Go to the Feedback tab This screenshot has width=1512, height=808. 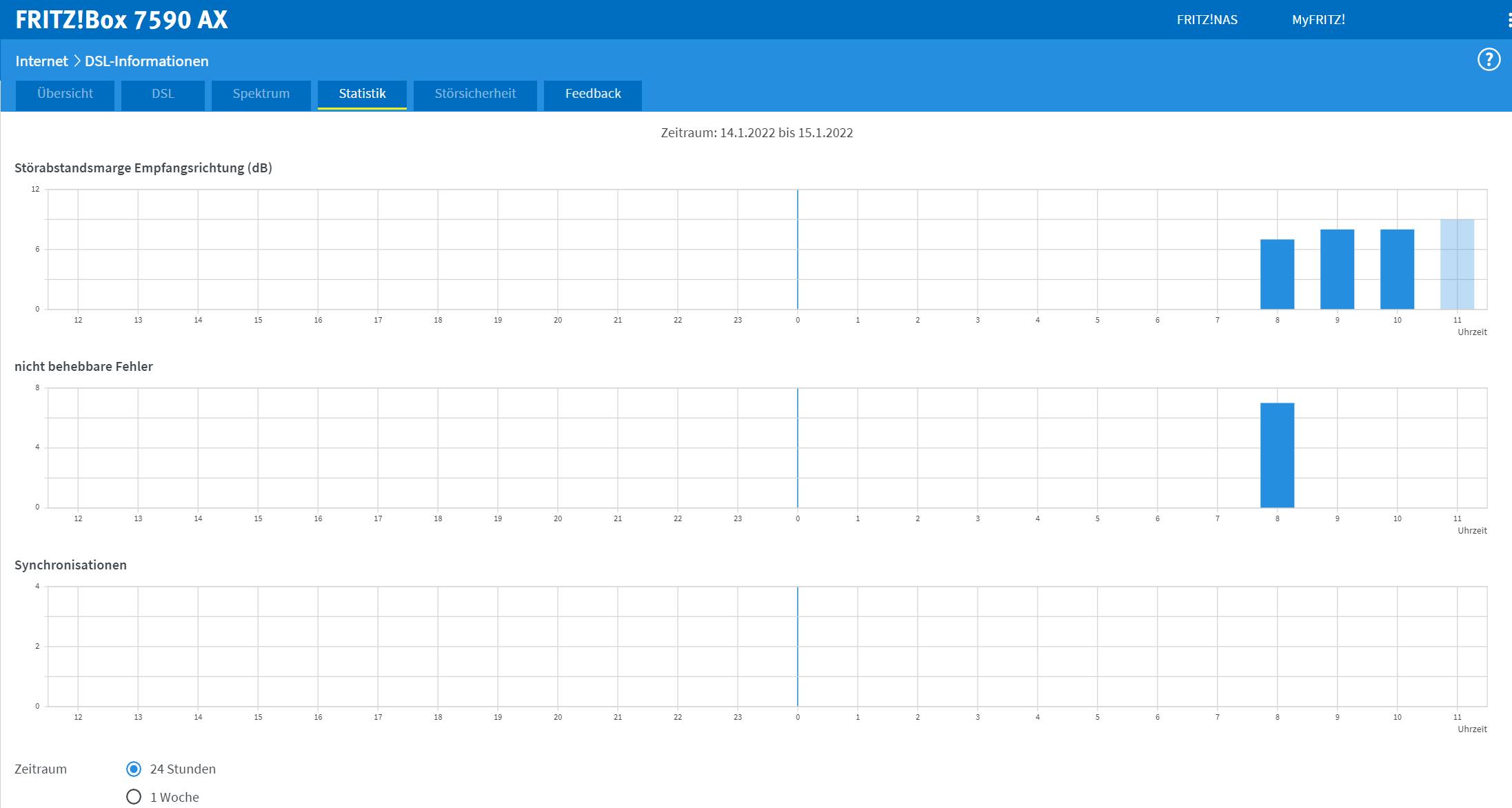pyautogui.click(x=593, y=94)
